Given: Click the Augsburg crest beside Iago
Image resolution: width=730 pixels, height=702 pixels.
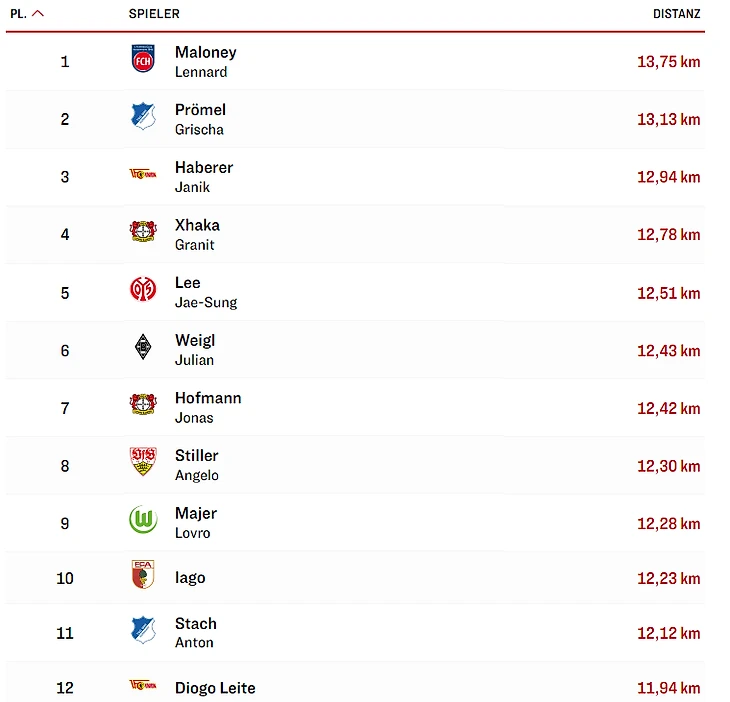Looking at the screenshot, I should pos(143,577).
